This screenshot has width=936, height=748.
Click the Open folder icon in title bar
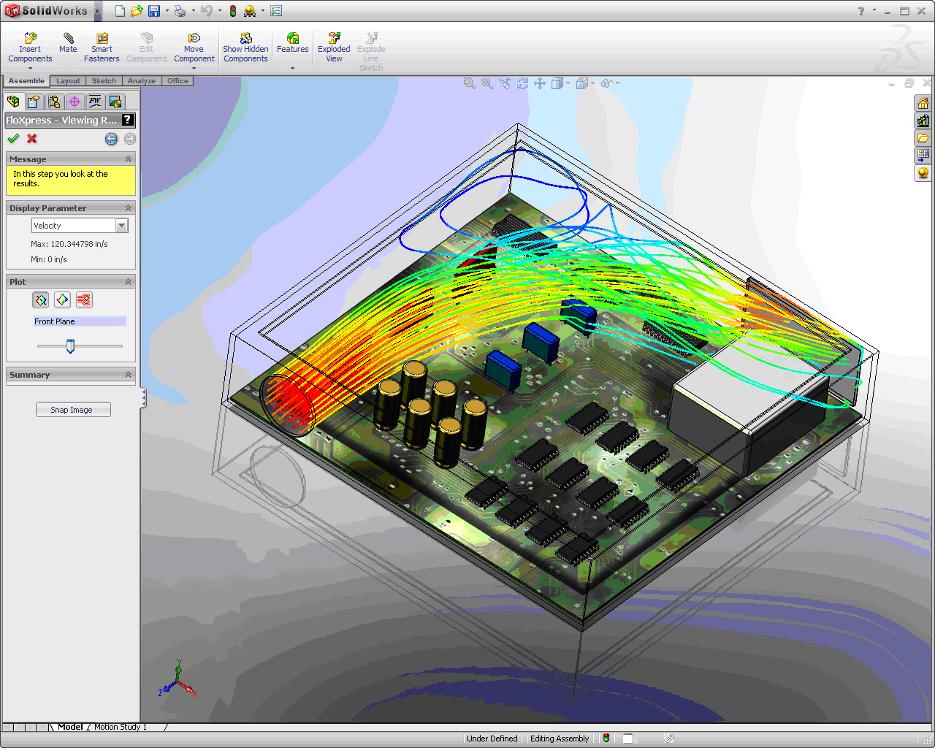coord(137,11)
